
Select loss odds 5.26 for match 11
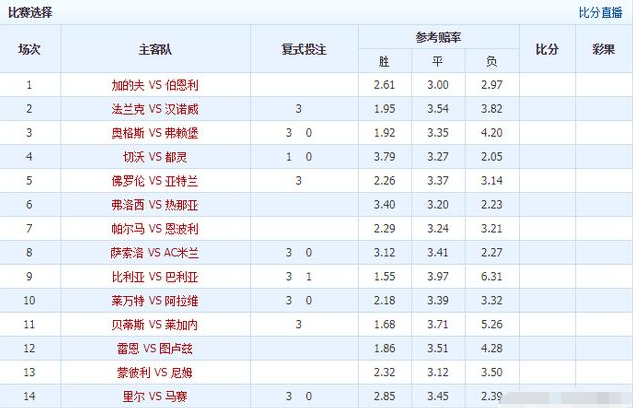click(491, 324)
